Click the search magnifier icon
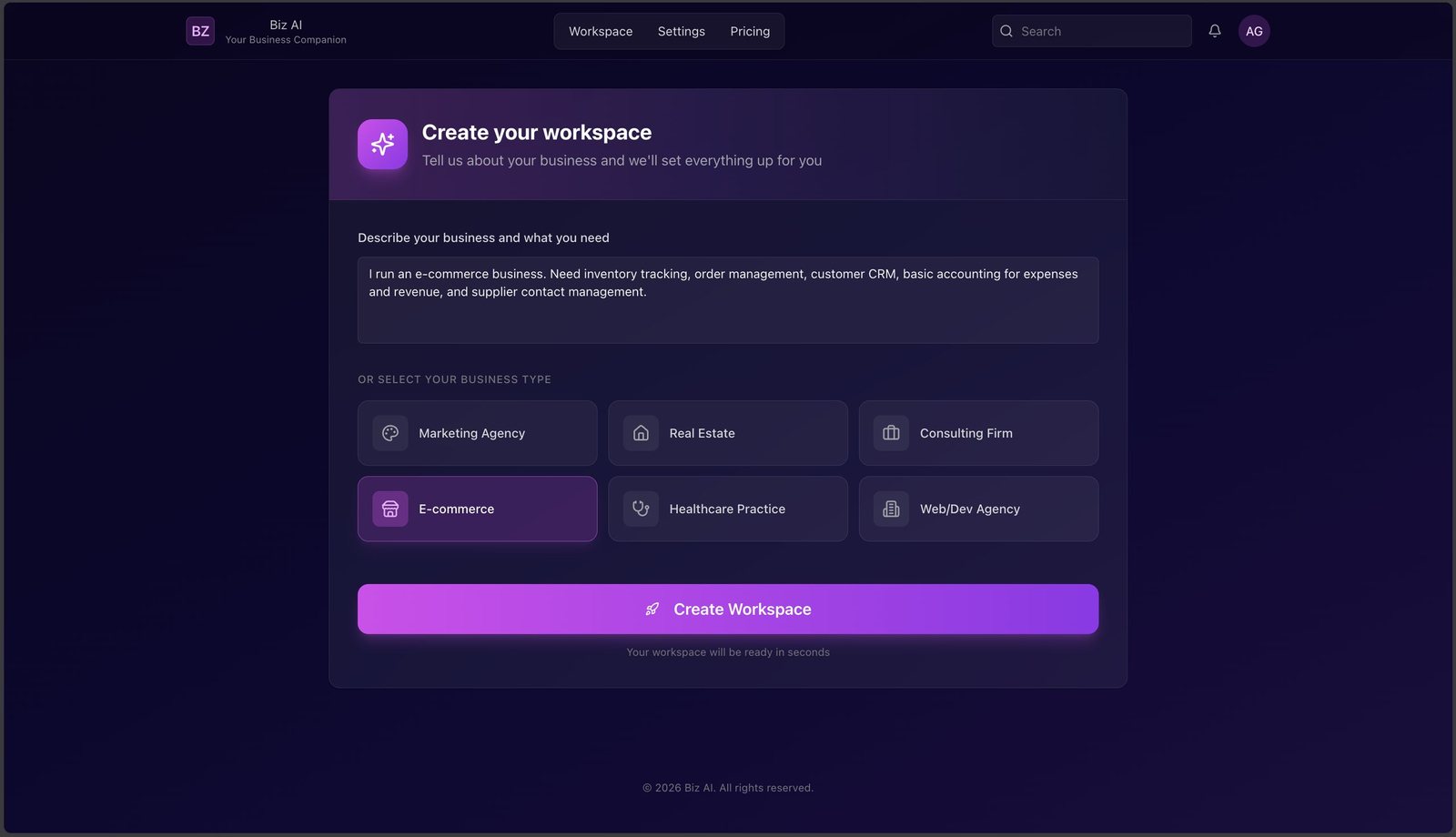 click(1006, 31)
